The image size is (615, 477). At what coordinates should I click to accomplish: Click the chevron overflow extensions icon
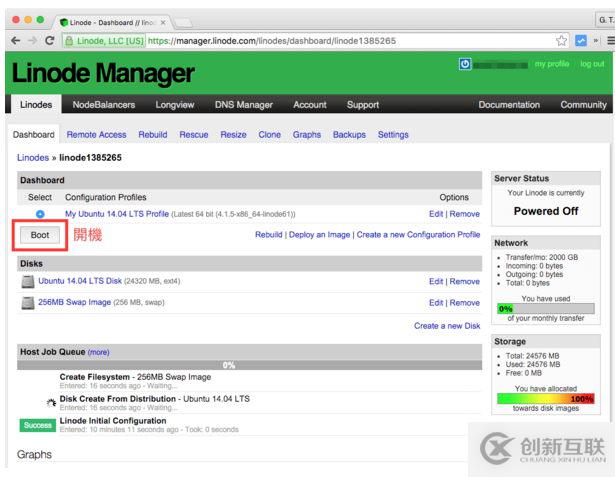tap(596, 40)
